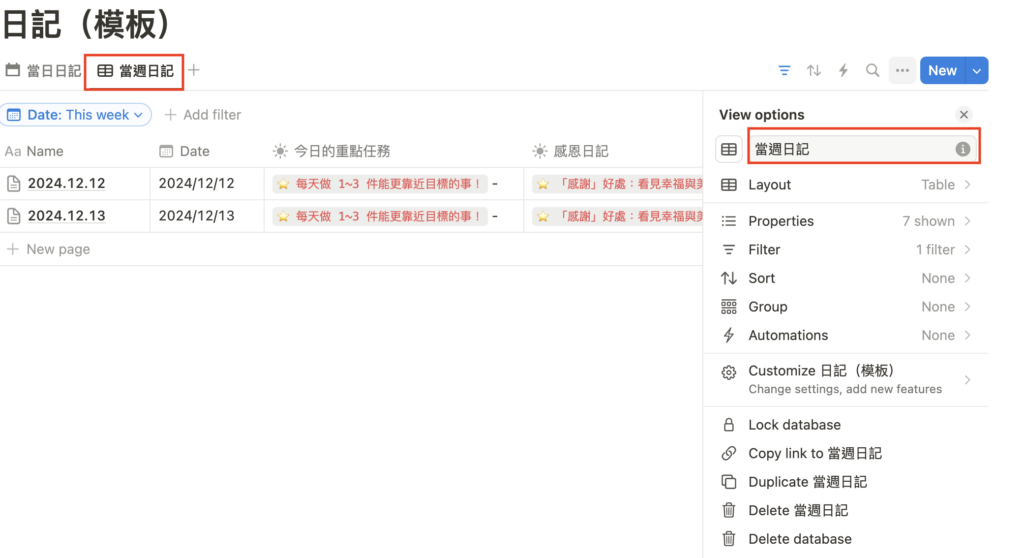Switch to the 當日日記 tab
The width and height of the screenshot is (1024, 558).
click(43, 71)
